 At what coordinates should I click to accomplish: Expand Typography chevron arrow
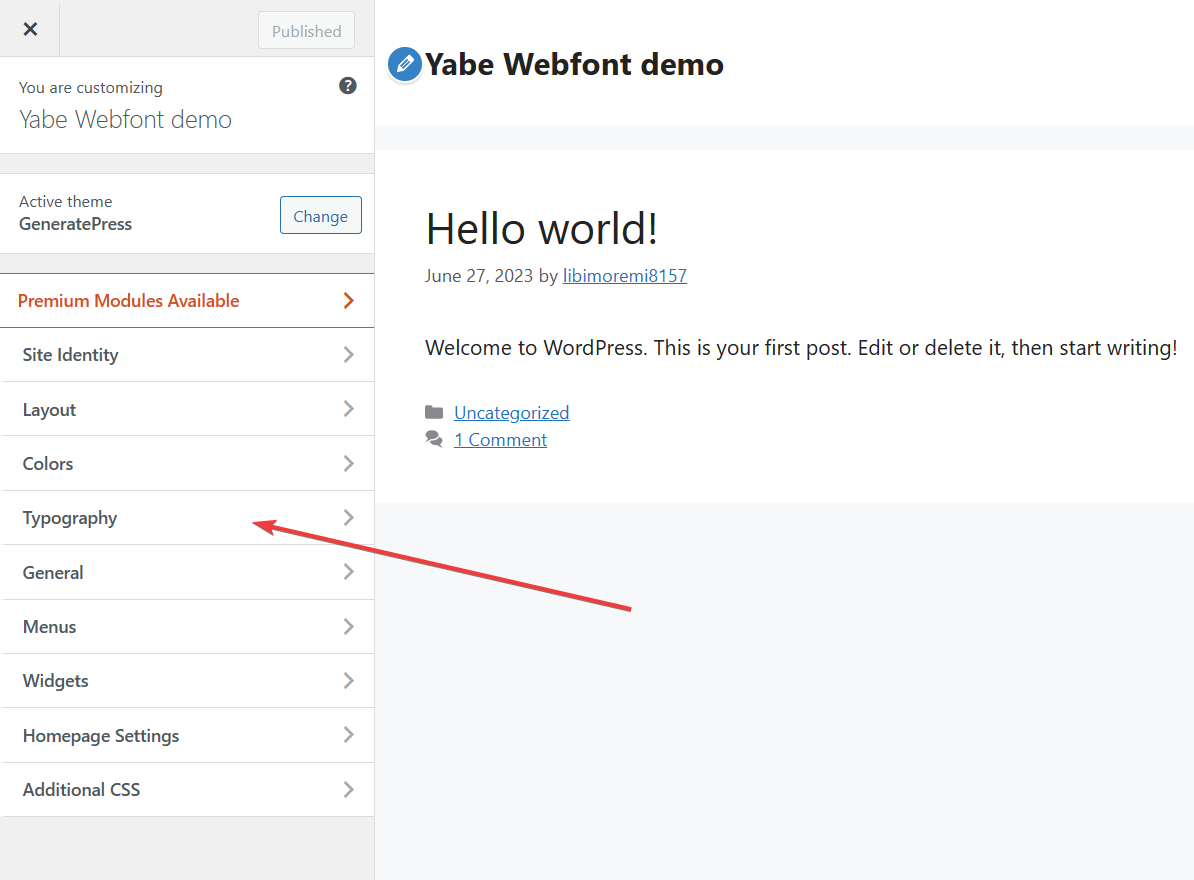point(349,518)
